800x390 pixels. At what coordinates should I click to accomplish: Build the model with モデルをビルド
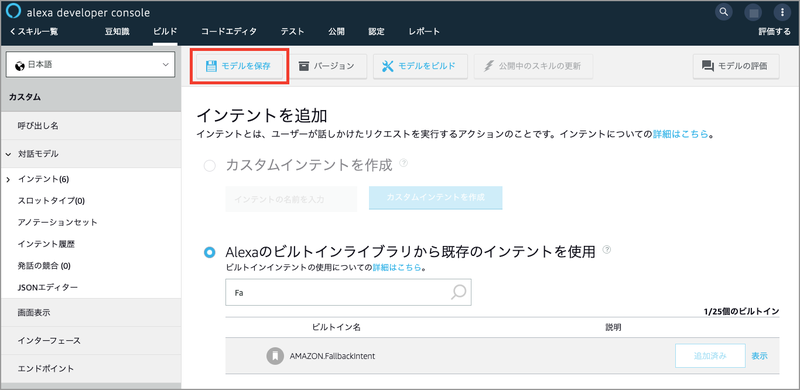420,66
